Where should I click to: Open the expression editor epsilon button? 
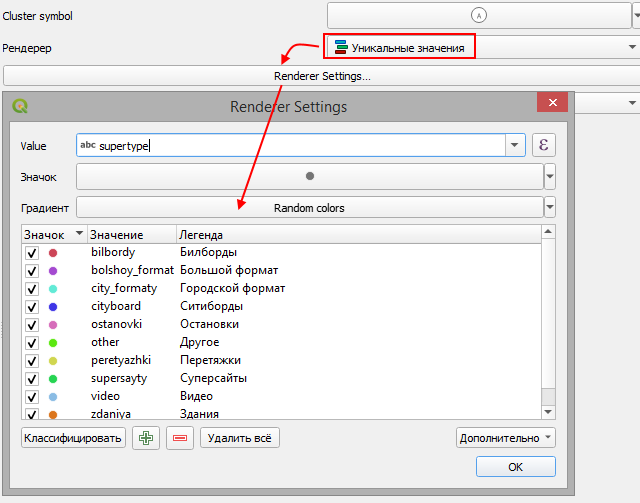click(x=544, y=145)
